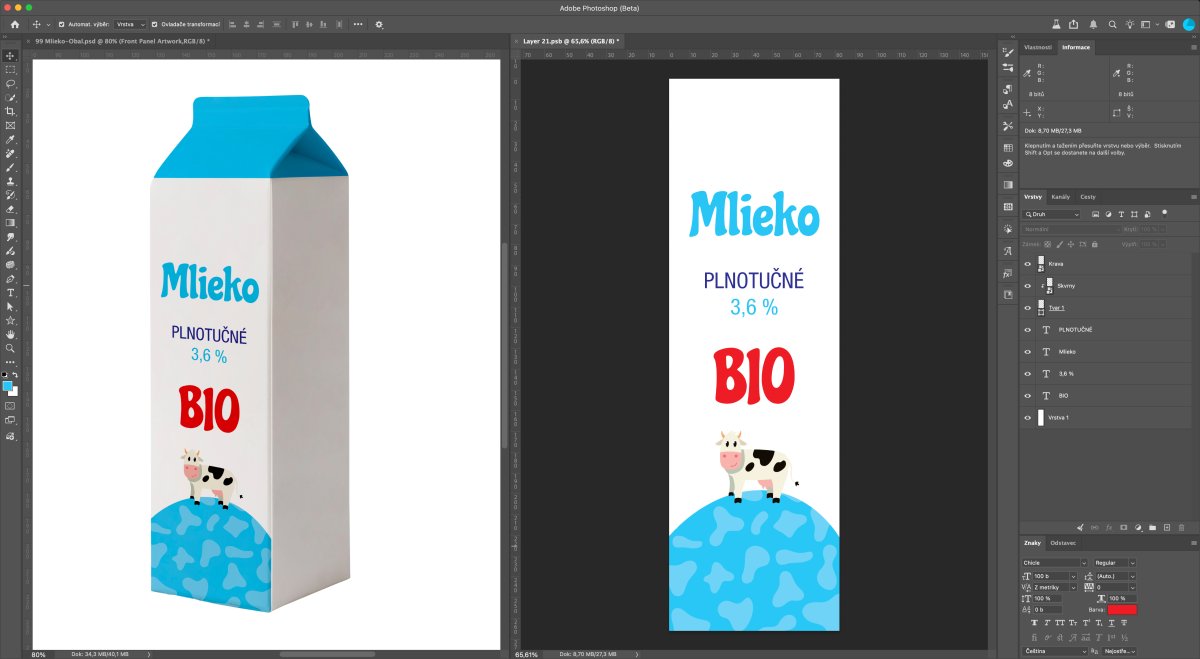Open the Čeština language dropdown

point(1055,651)
